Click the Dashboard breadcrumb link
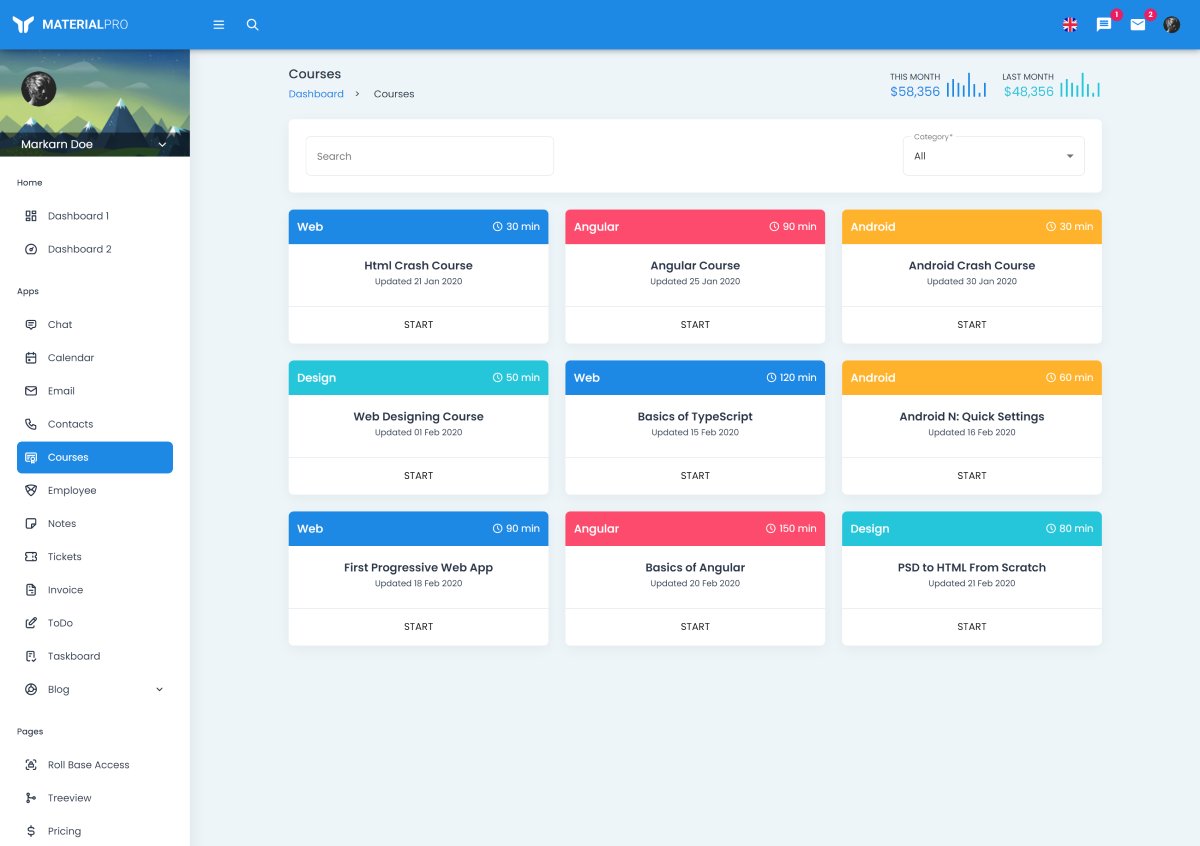Image resolution: width=1200 pixels, height=846 pixels. [316, 94]
